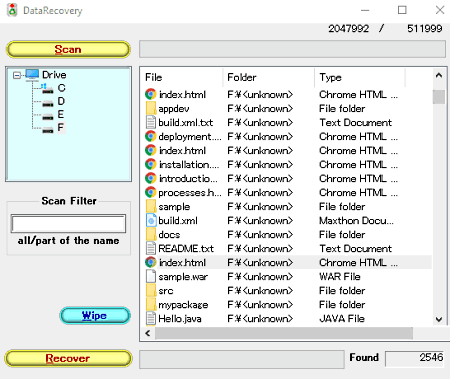Select the sample.war file name

[x=183, y=277]
